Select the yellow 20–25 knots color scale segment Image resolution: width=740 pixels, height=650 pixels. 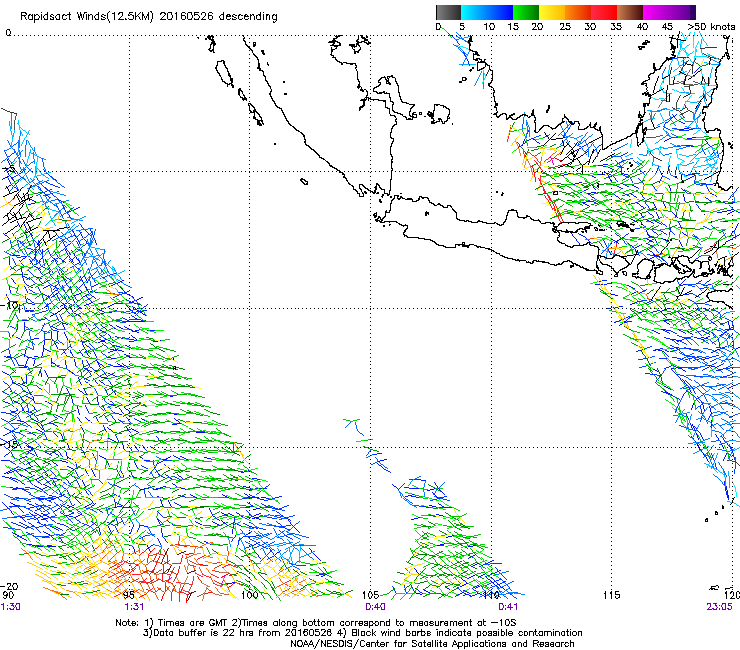coord(552,12)
